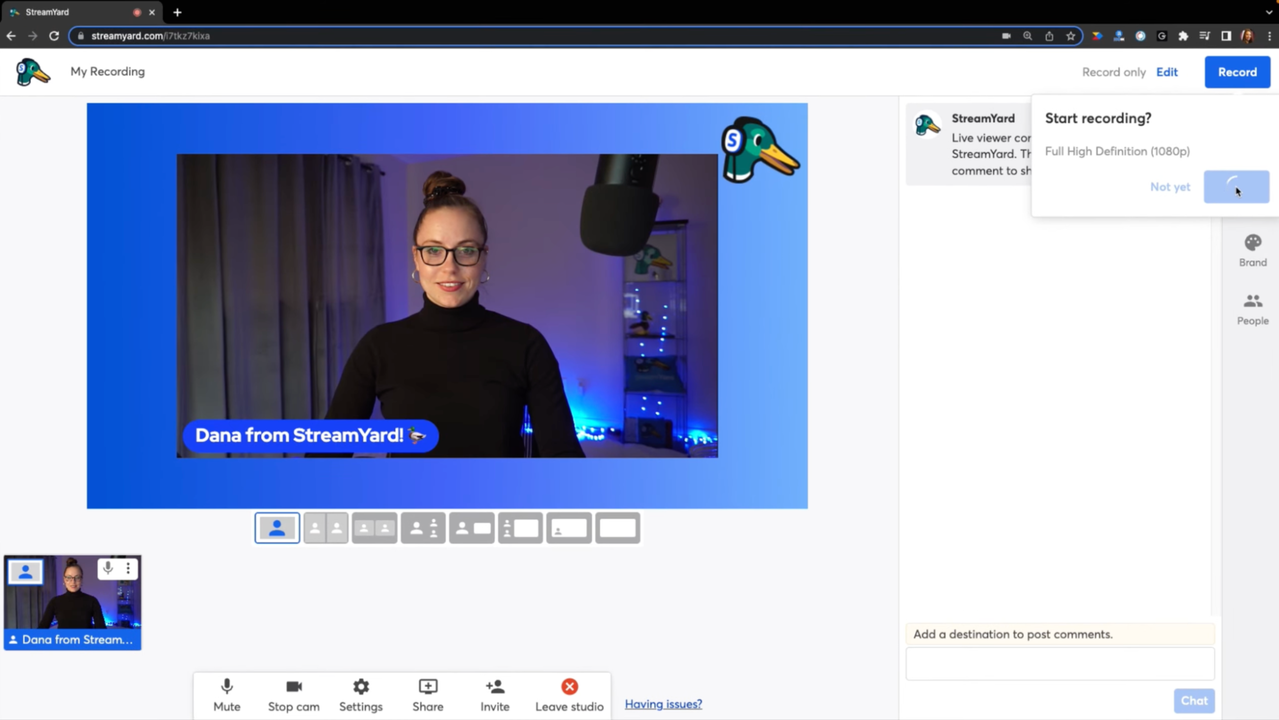Leave the studio

click(x=569, y=694)
